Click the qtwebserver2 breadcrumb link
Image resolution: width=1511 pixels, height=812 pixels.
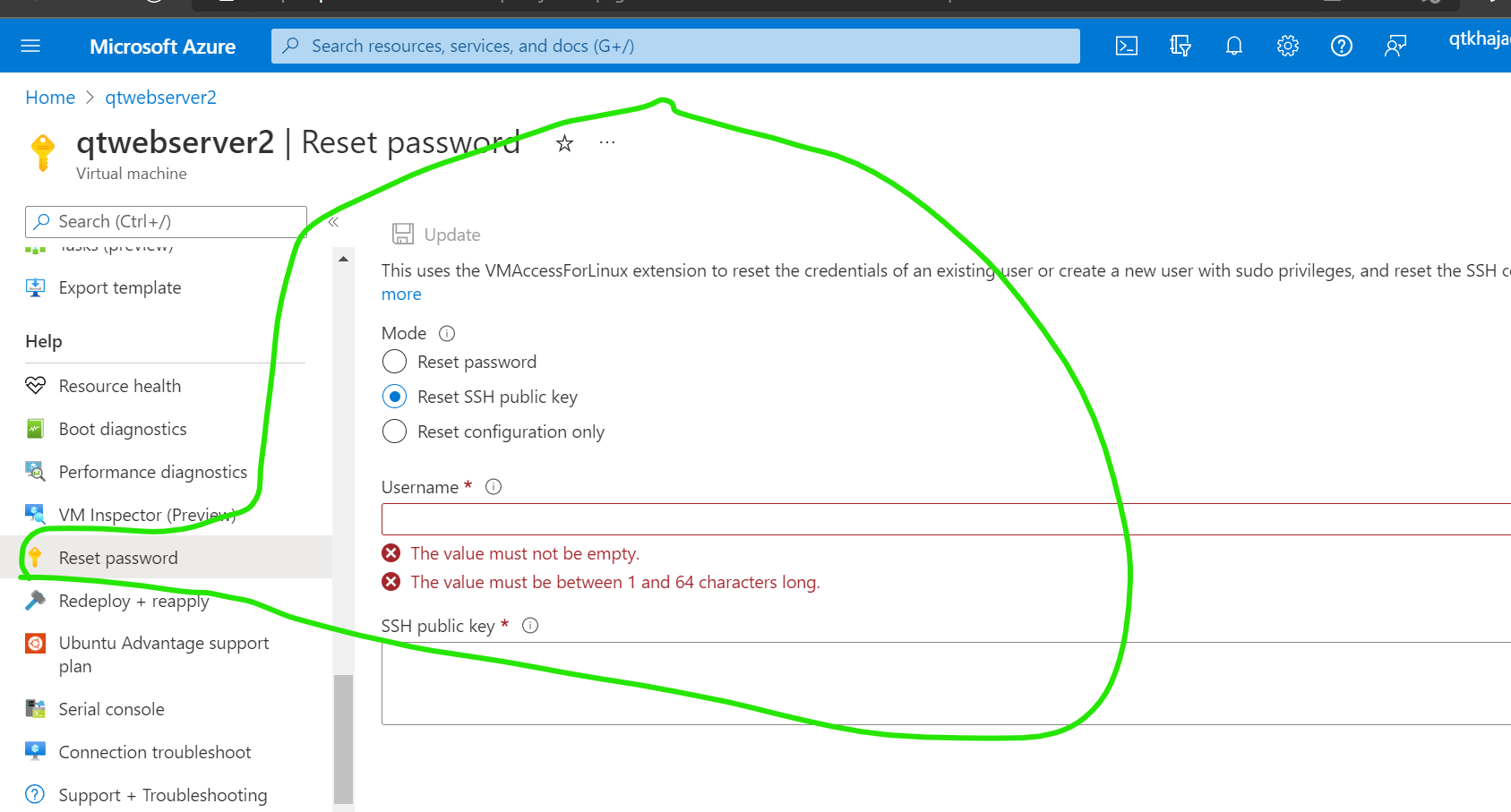tap(160, 98)
